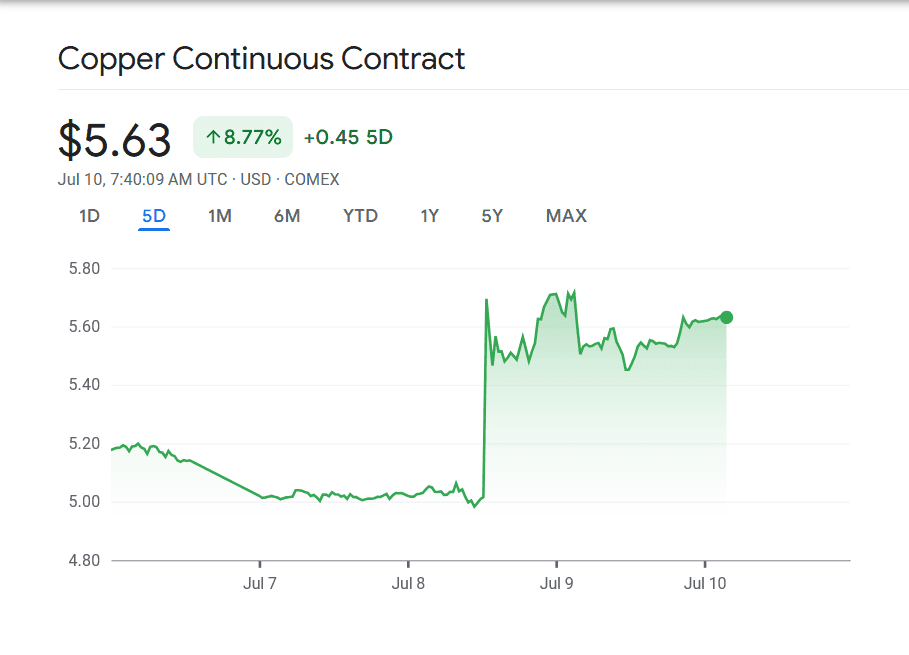The width and height of the screenshot is (909, 655).
Task: Click the Jul 8 date marker on x-axis
Action: [x=408, y=583]
